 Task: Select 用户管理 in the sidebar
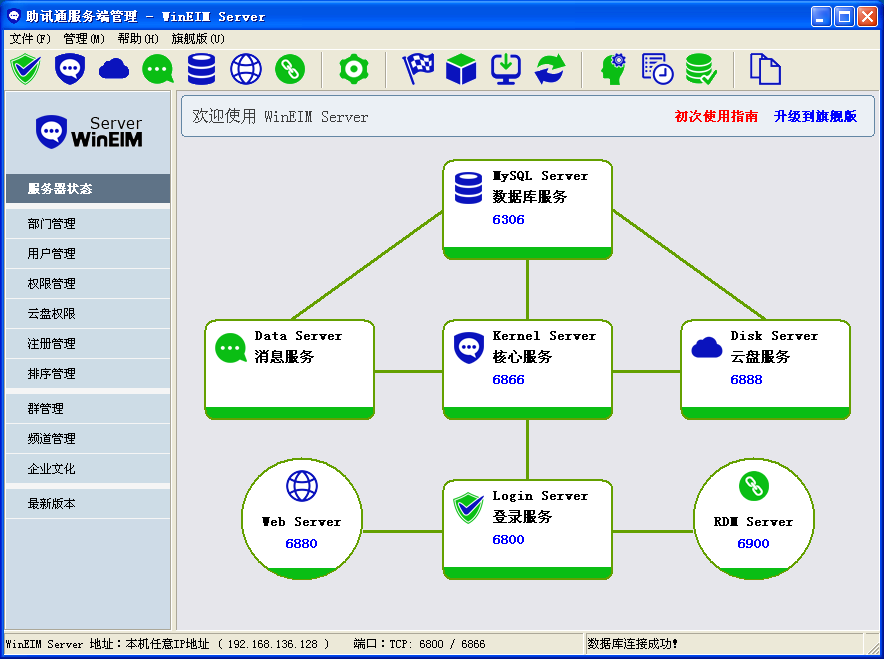[52, 254]
